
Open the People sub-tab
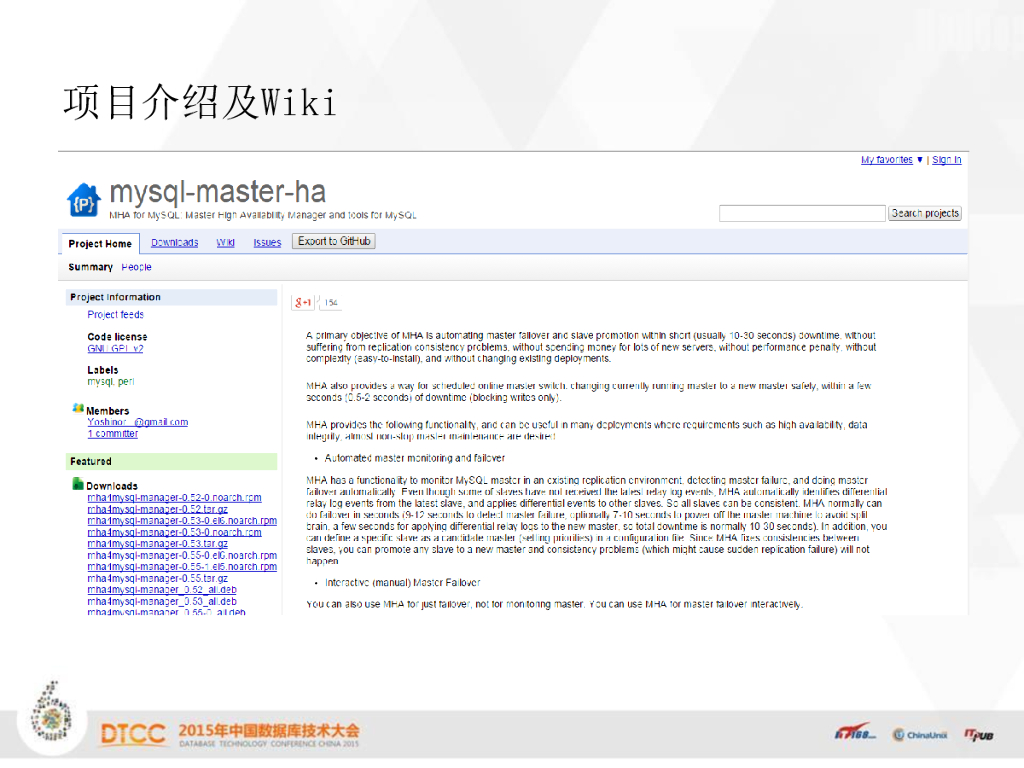136,267
